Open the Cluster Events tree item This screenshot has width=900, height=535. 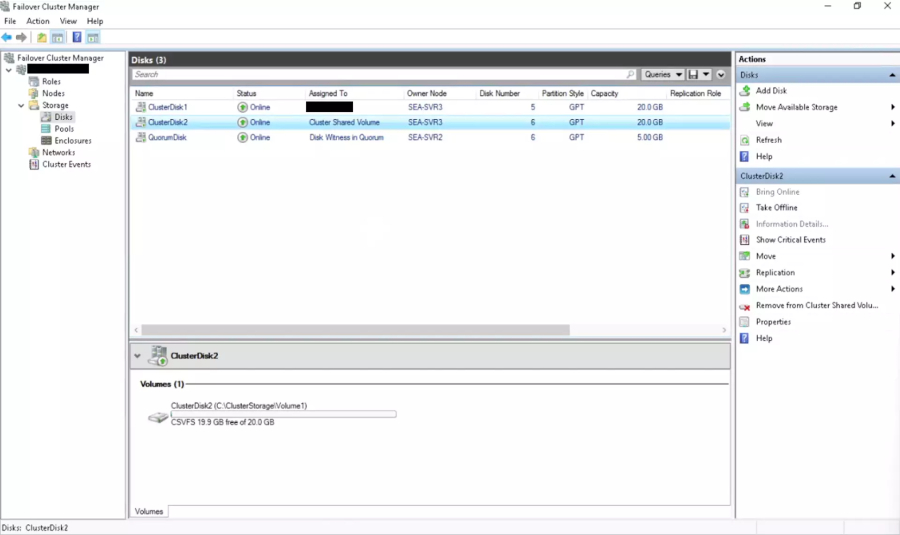(66, 164)
